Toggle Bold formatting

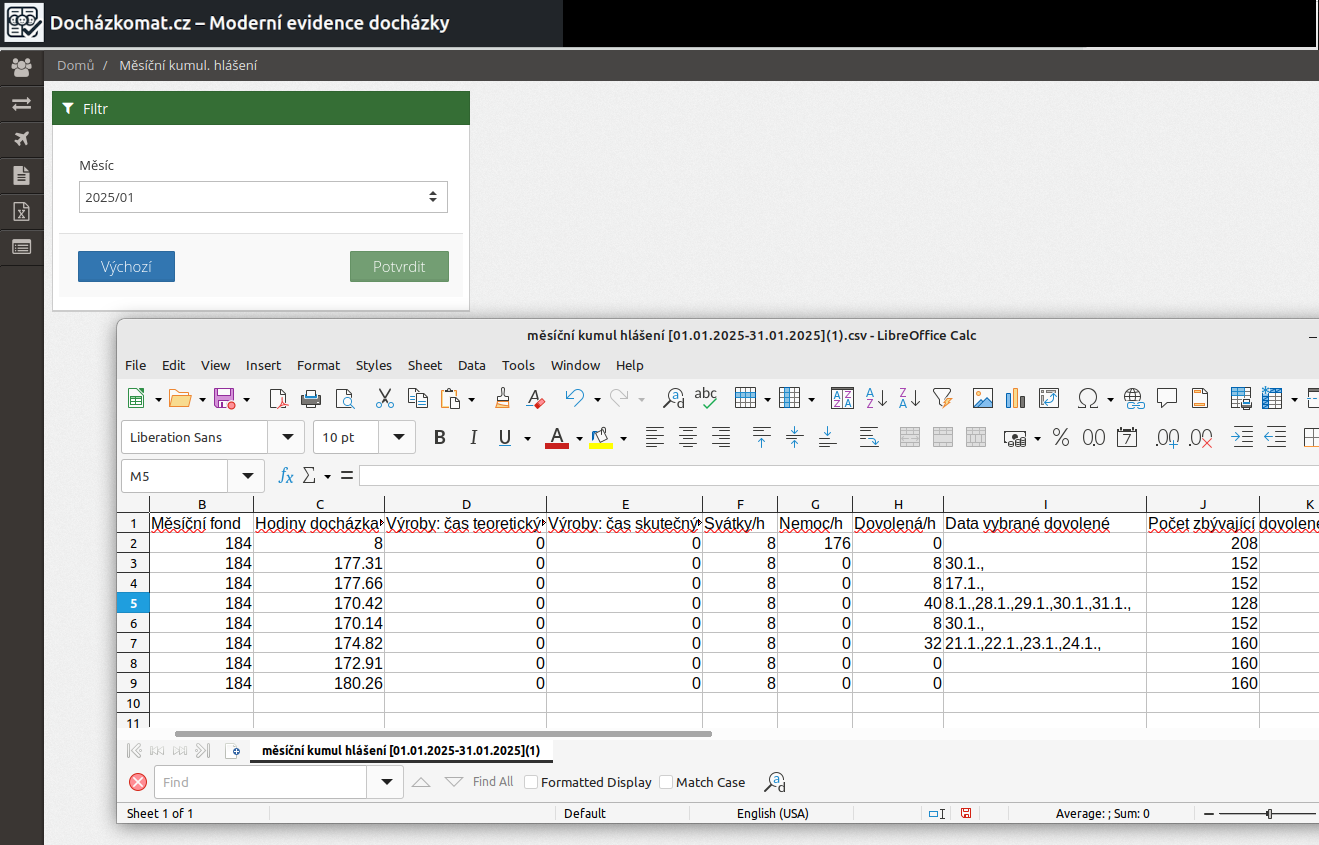click(x=439, y=437)
